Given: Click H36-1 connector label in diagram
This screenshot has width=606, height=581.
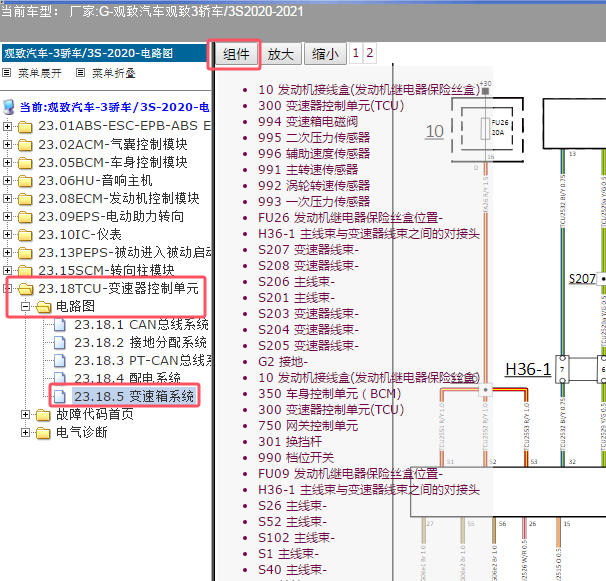Looking at the screenshot, I should tap(528, 369).
